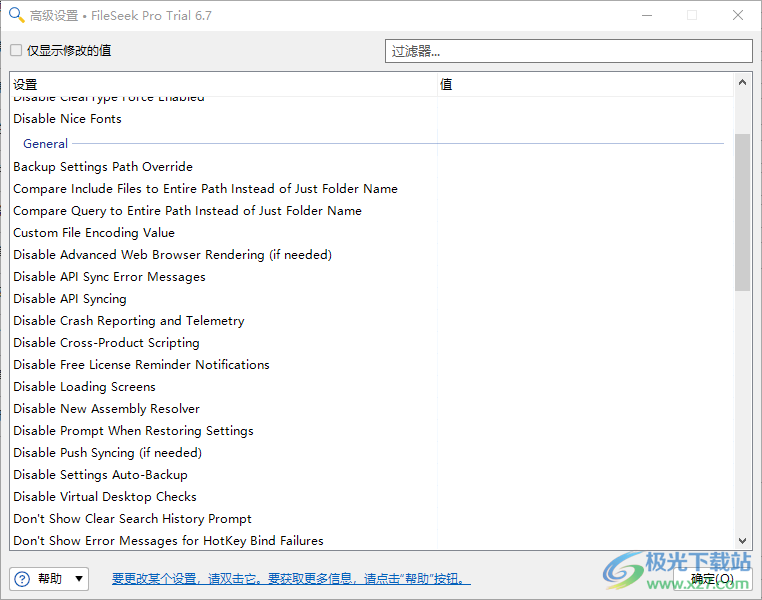Select Disable Virtual Desktop Checks row
Screen dimensions: 762x600
[372, 497]
